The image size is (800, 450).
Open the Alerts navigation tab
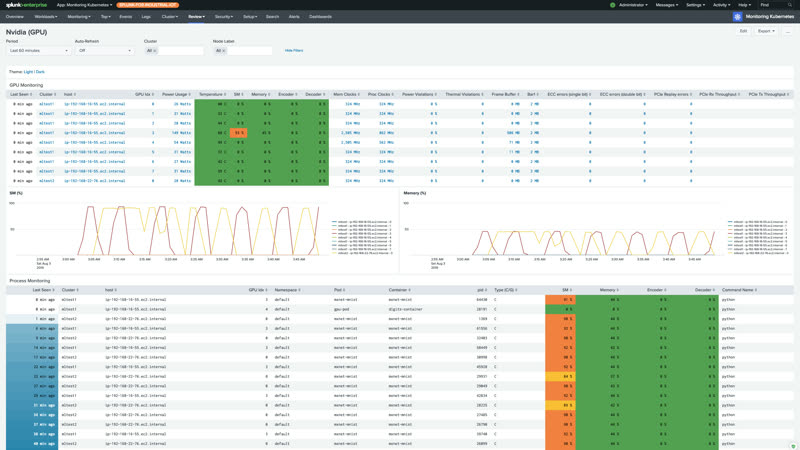tap(294, 17)
